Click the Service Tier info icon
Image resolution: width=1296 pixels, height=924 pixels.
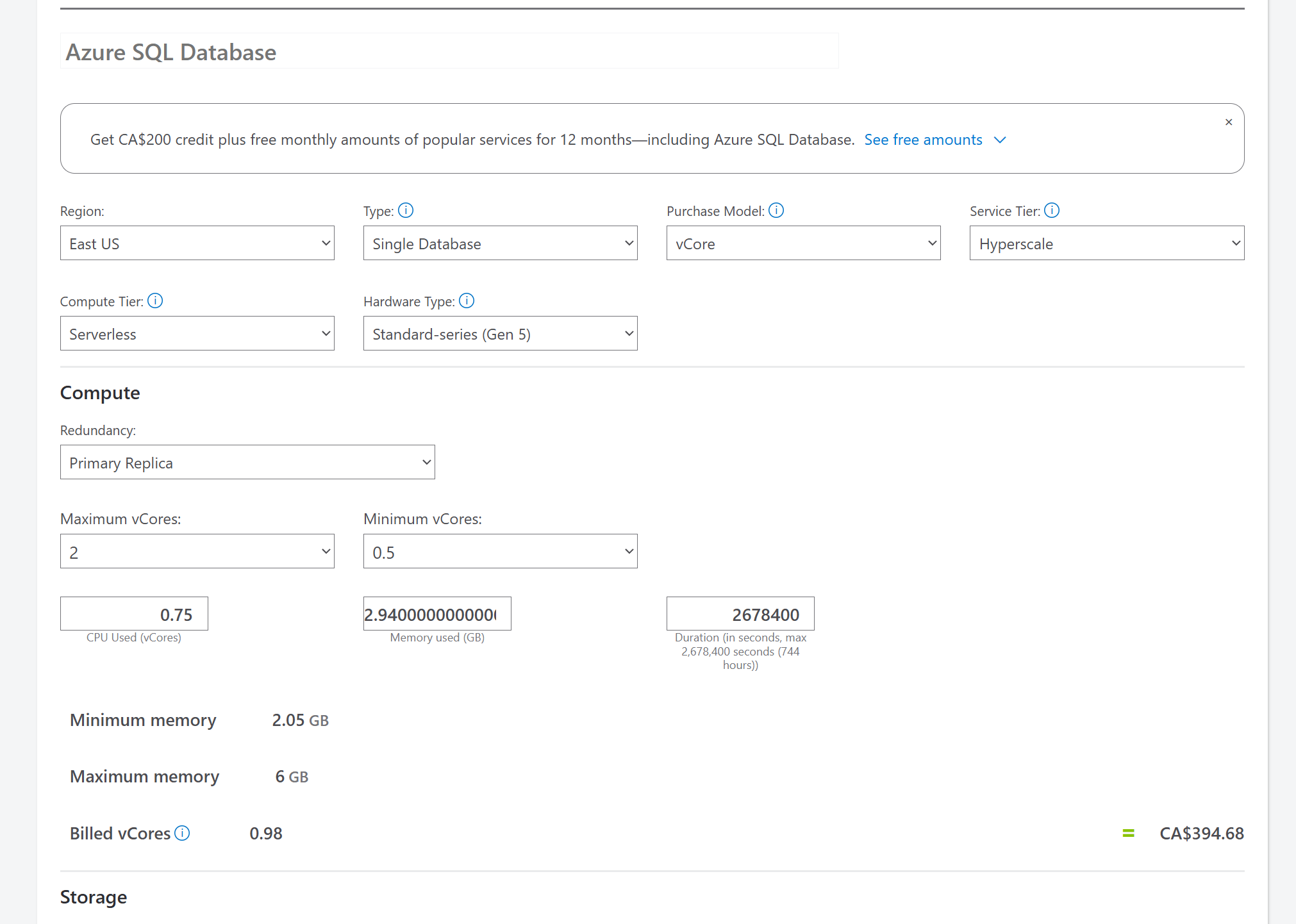coord(1052,210)
